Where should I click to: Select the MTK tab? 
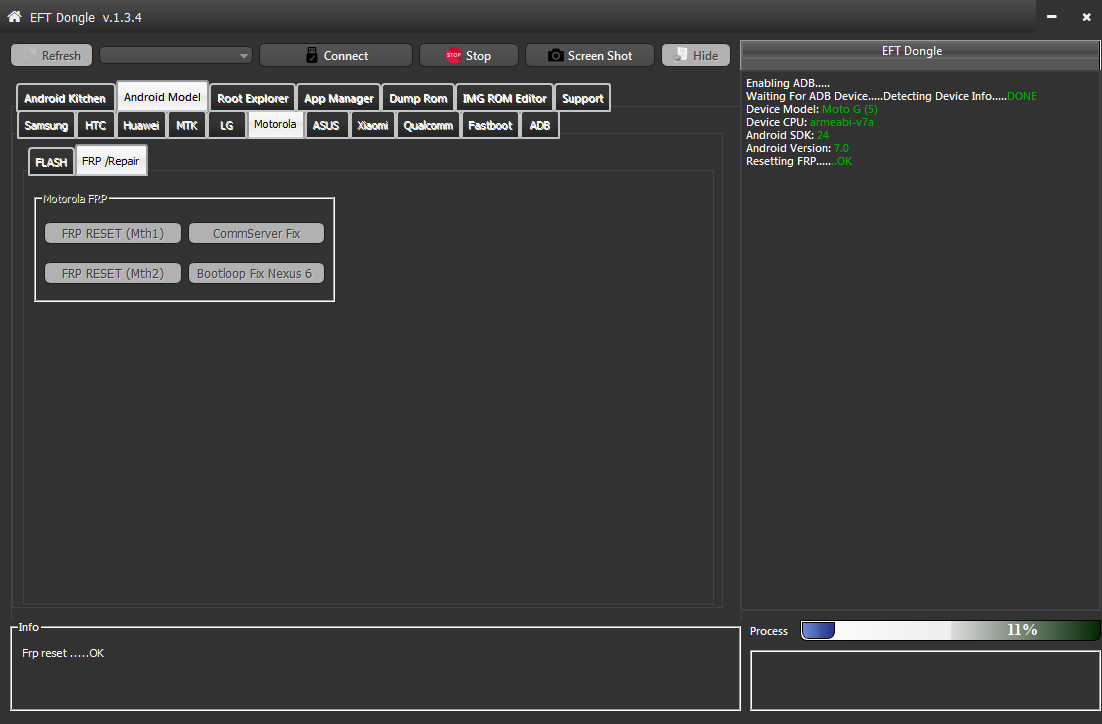[x=187, y=125]
